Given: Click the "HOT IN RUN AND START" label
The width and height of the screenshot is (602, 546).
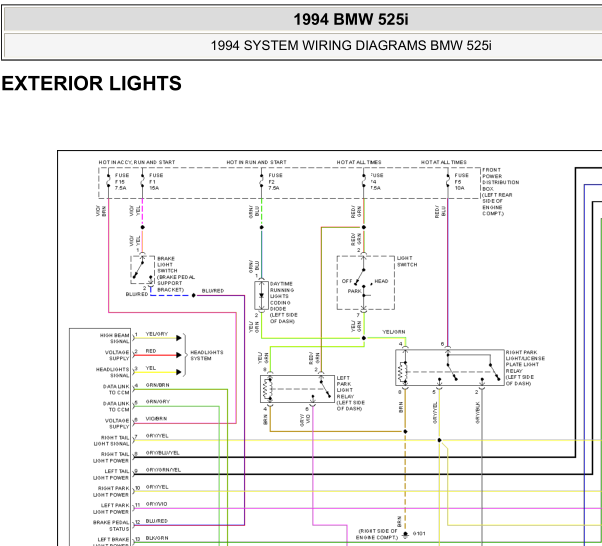Looking at the screenshot, I should [256, 162].
